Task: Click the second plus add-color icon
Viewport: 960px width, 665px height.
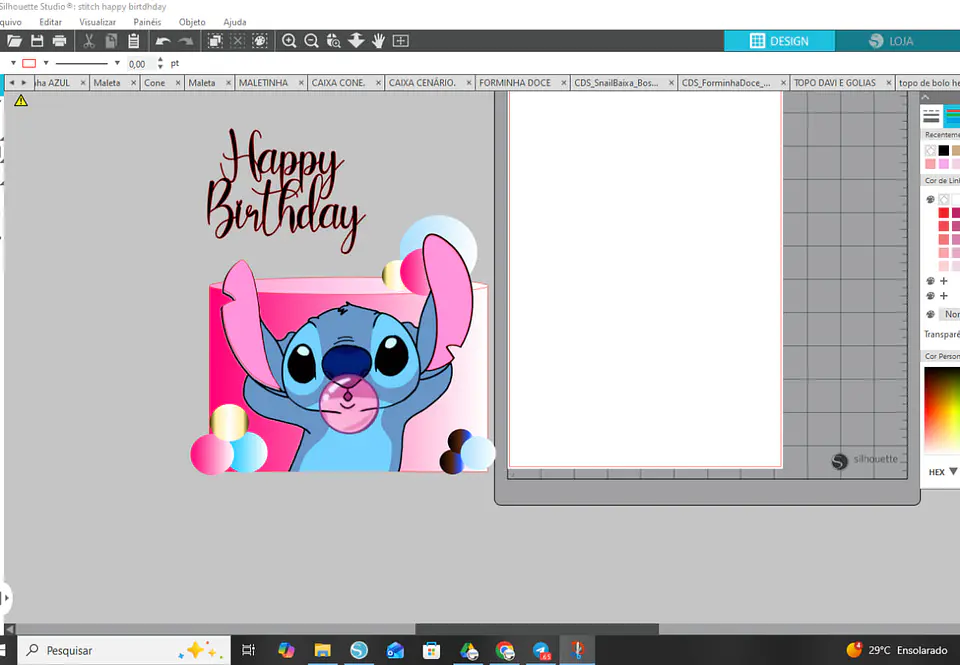Action: (x=943, y=296)
